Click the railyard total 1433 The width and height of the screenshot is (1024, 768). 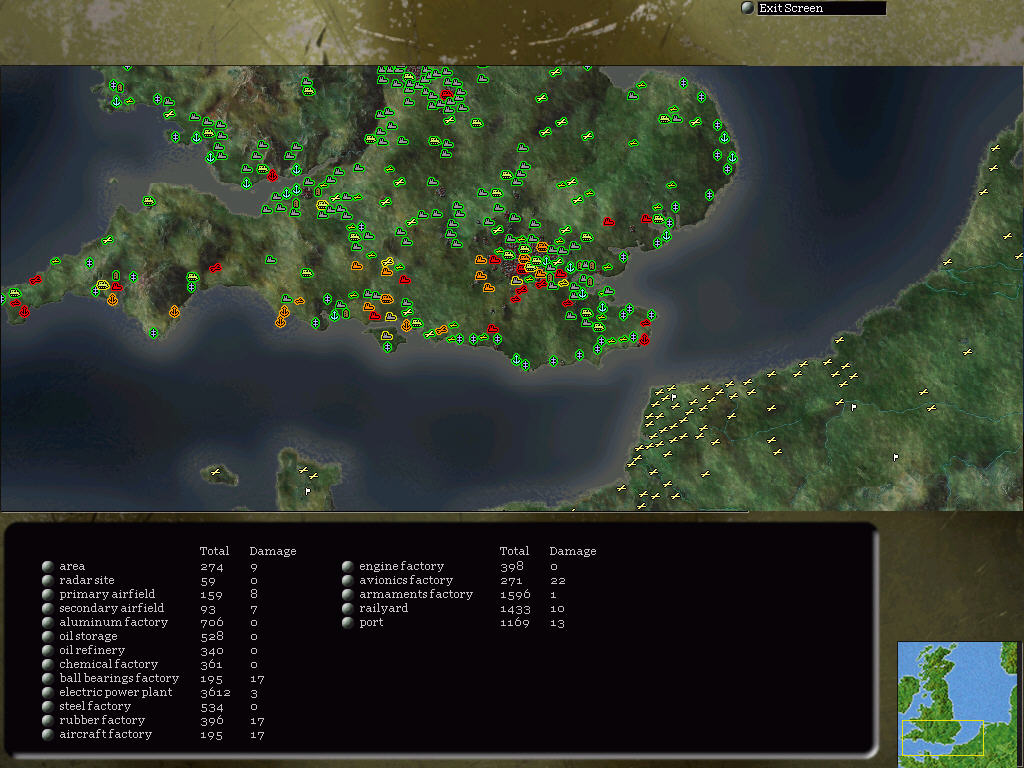[515, 609]
